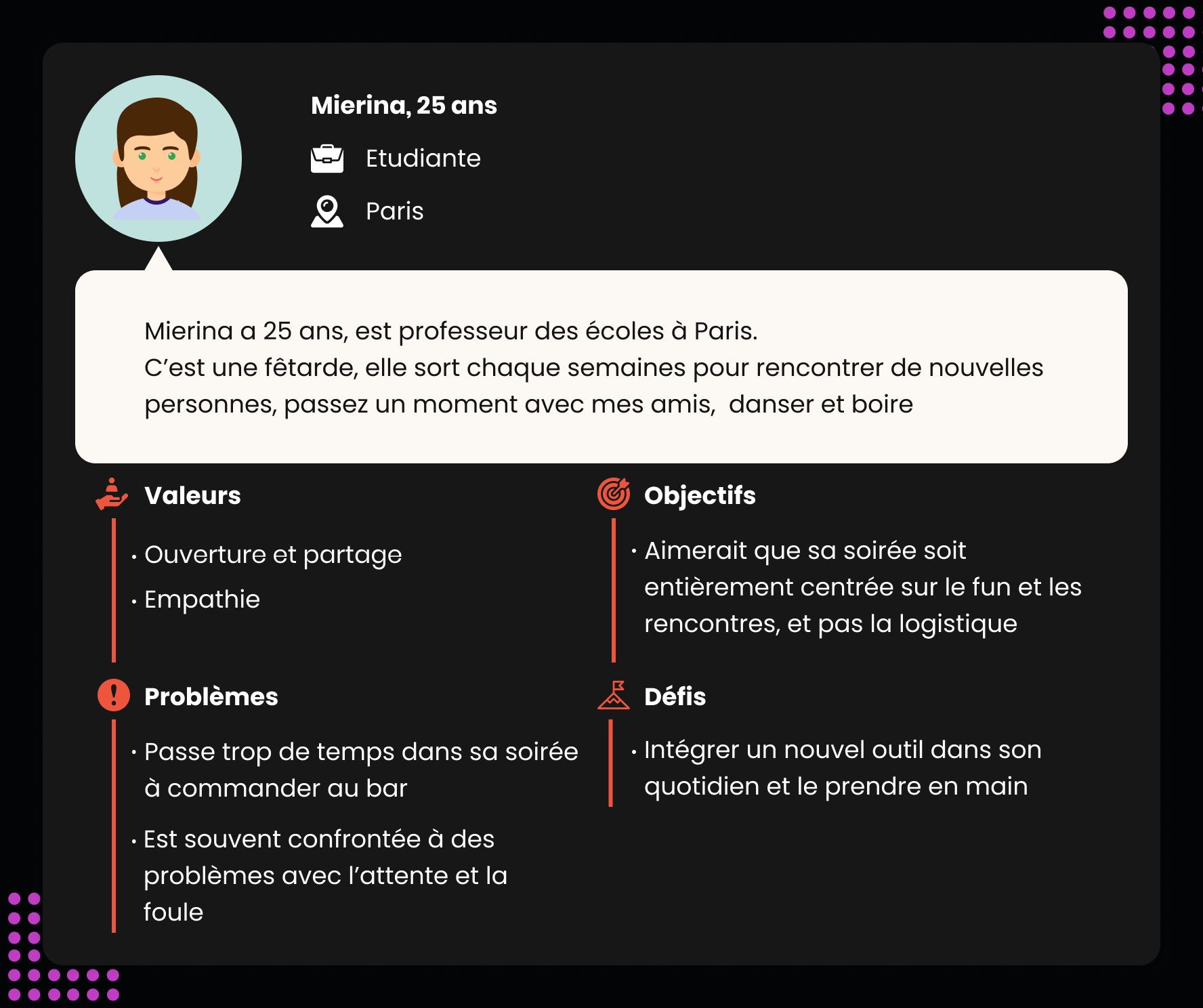The height and width of the screenshot is (1008, 1203).
Task: Click the "Défis" section heading
Action: (x=675, y=696)
